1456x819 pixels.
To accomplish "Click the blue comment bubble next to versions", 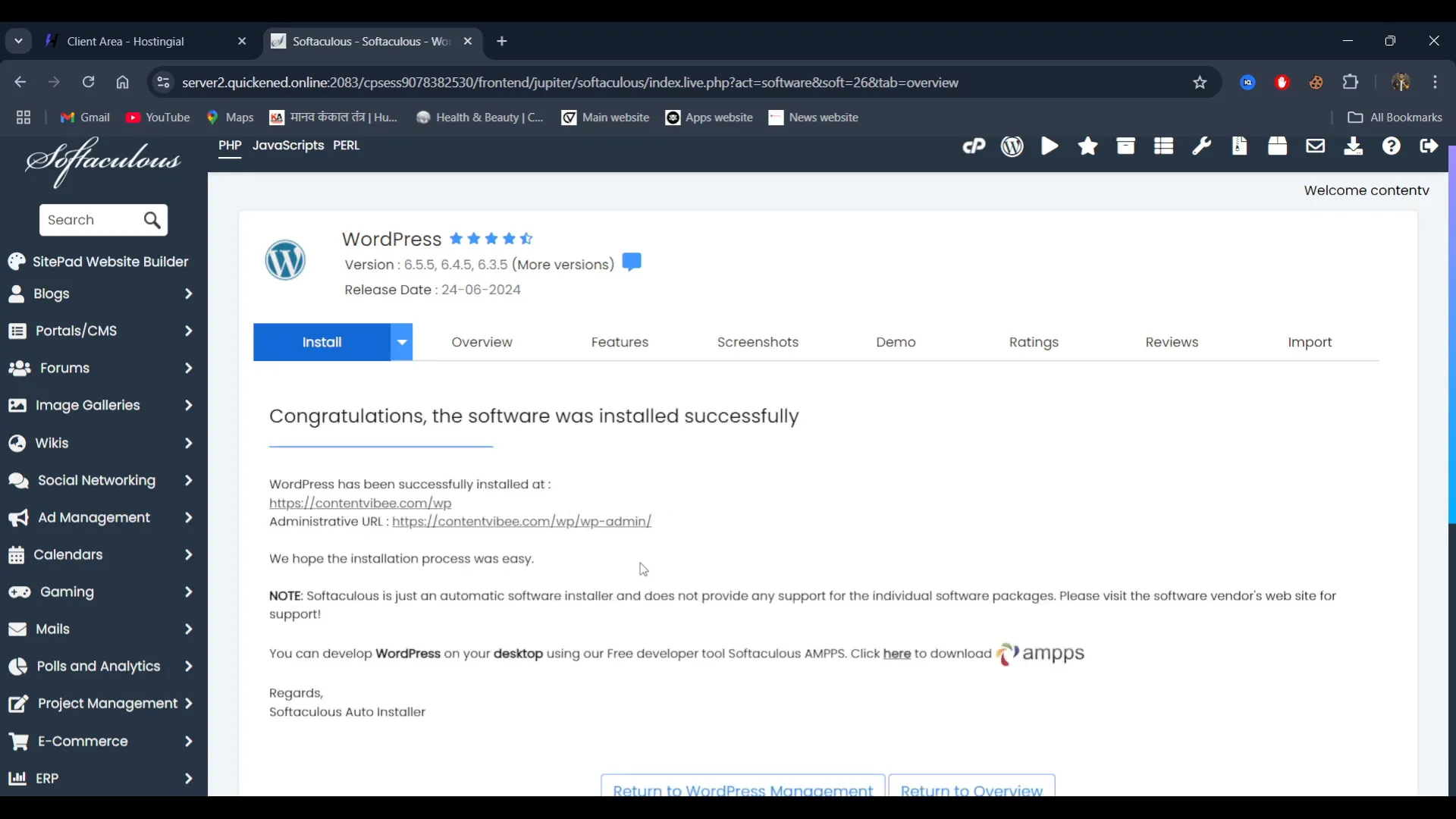I will coord(632,262).
